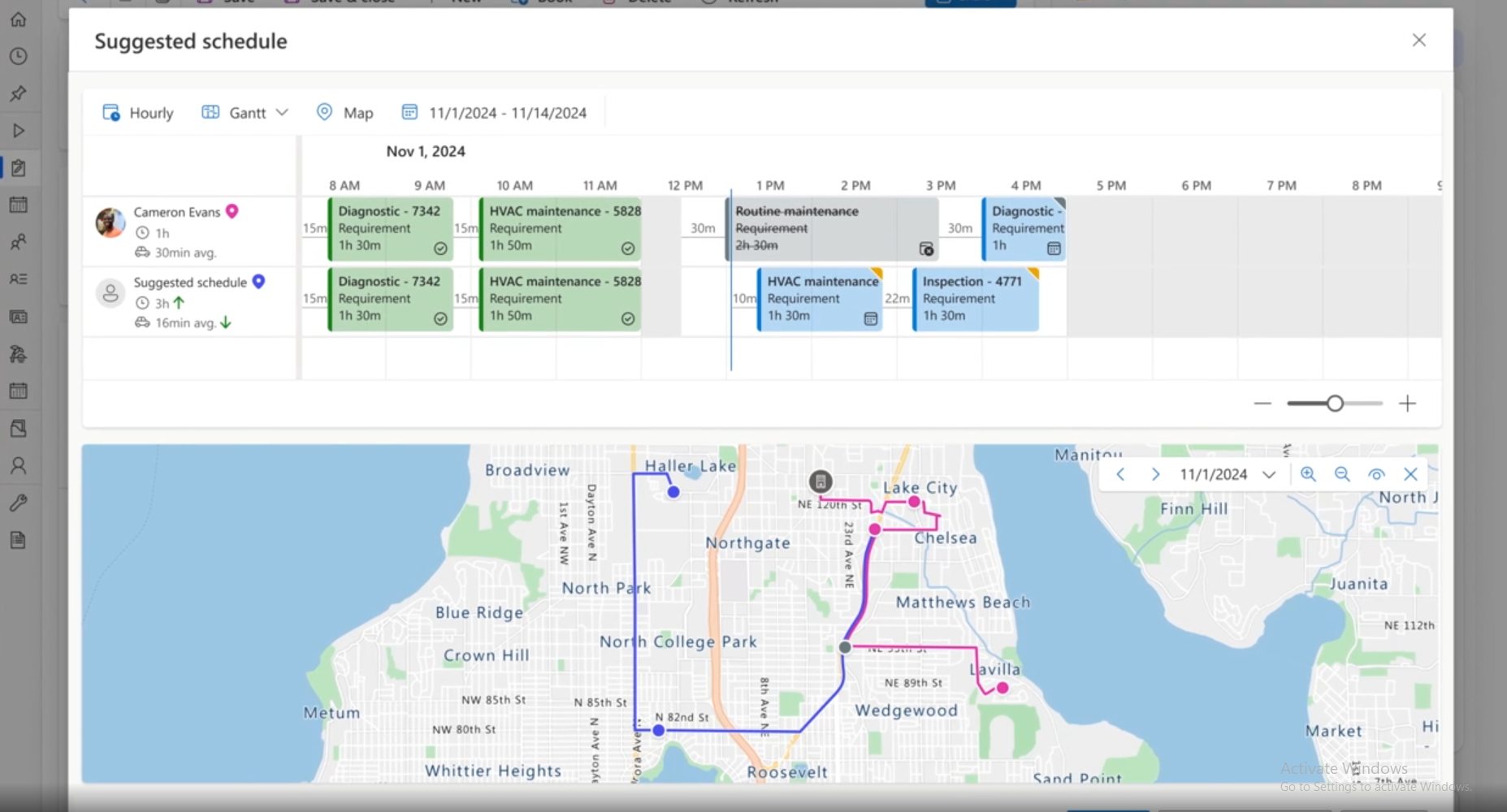Click the location pin next to Cameron Evans

pos(233,211)
